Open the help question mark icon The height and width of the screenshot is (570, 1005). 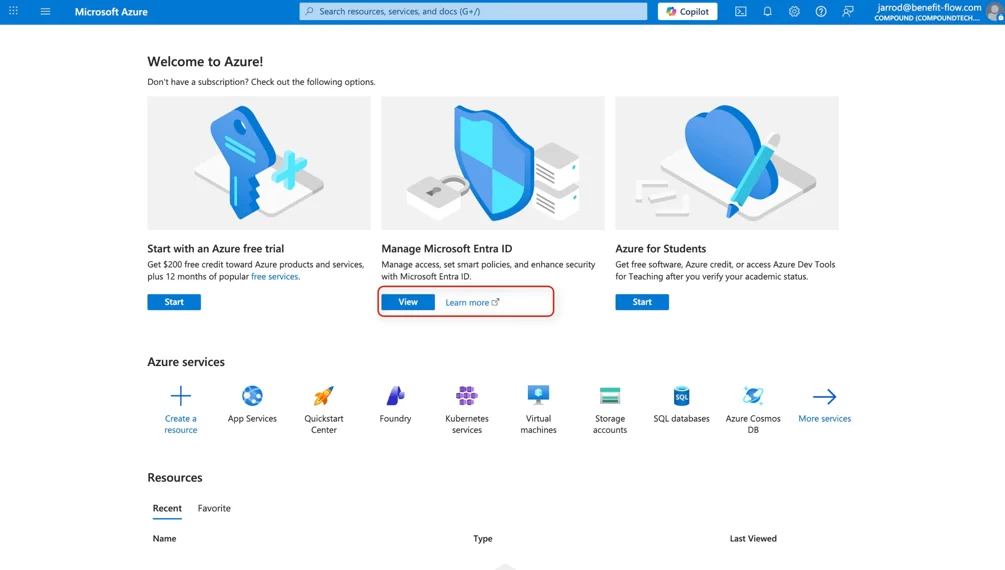coord(820,12)
